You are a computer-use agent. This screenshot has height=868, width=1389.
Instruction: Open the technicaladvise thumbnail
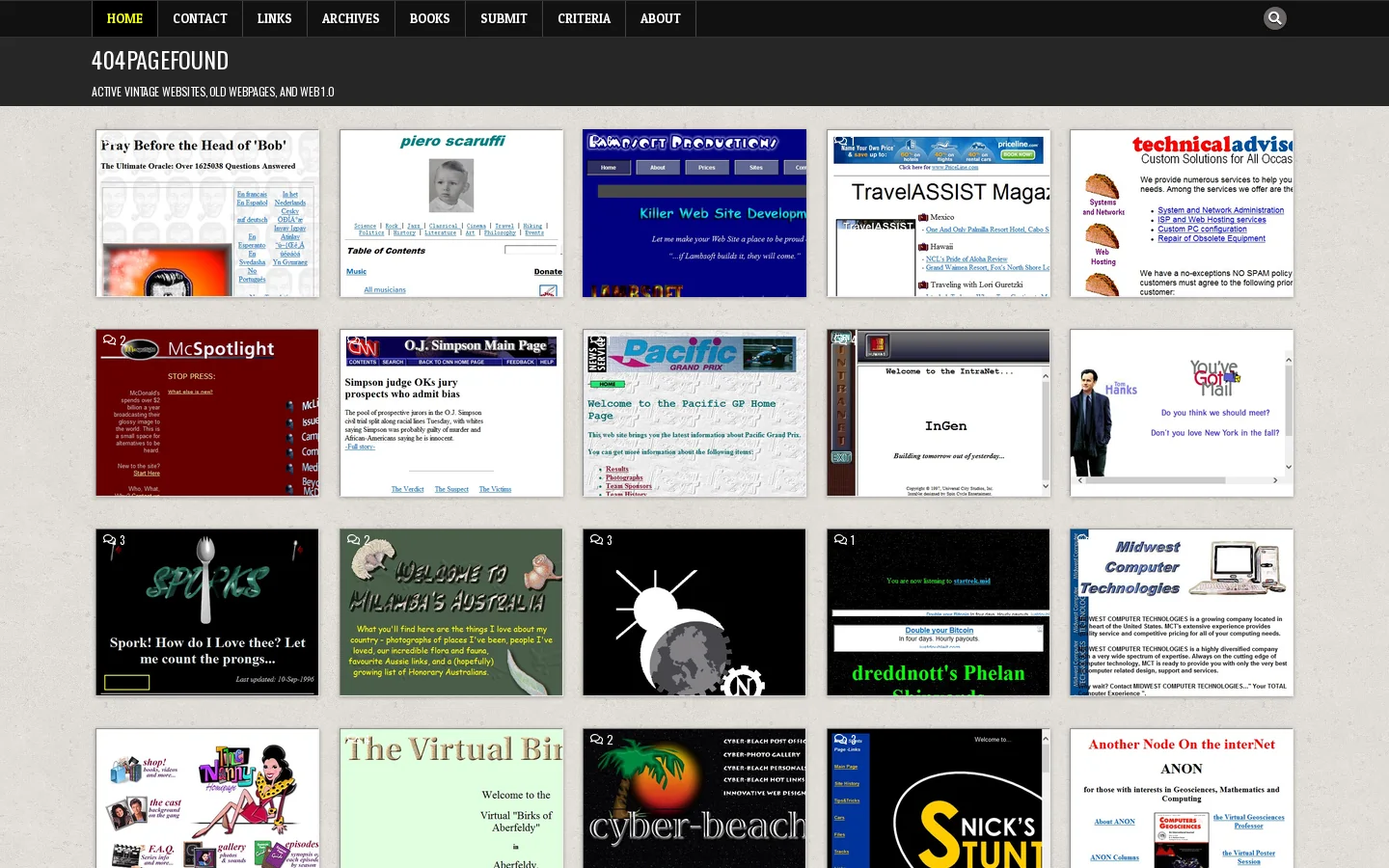coord(1182,213)
